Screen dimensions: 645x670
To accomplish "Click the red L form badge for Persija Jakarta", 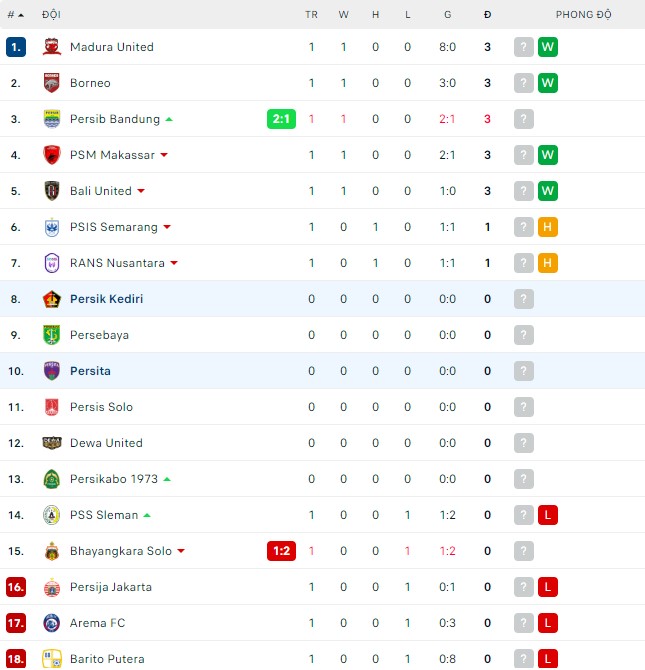I will pyautogui.click(x=547, y=587).
